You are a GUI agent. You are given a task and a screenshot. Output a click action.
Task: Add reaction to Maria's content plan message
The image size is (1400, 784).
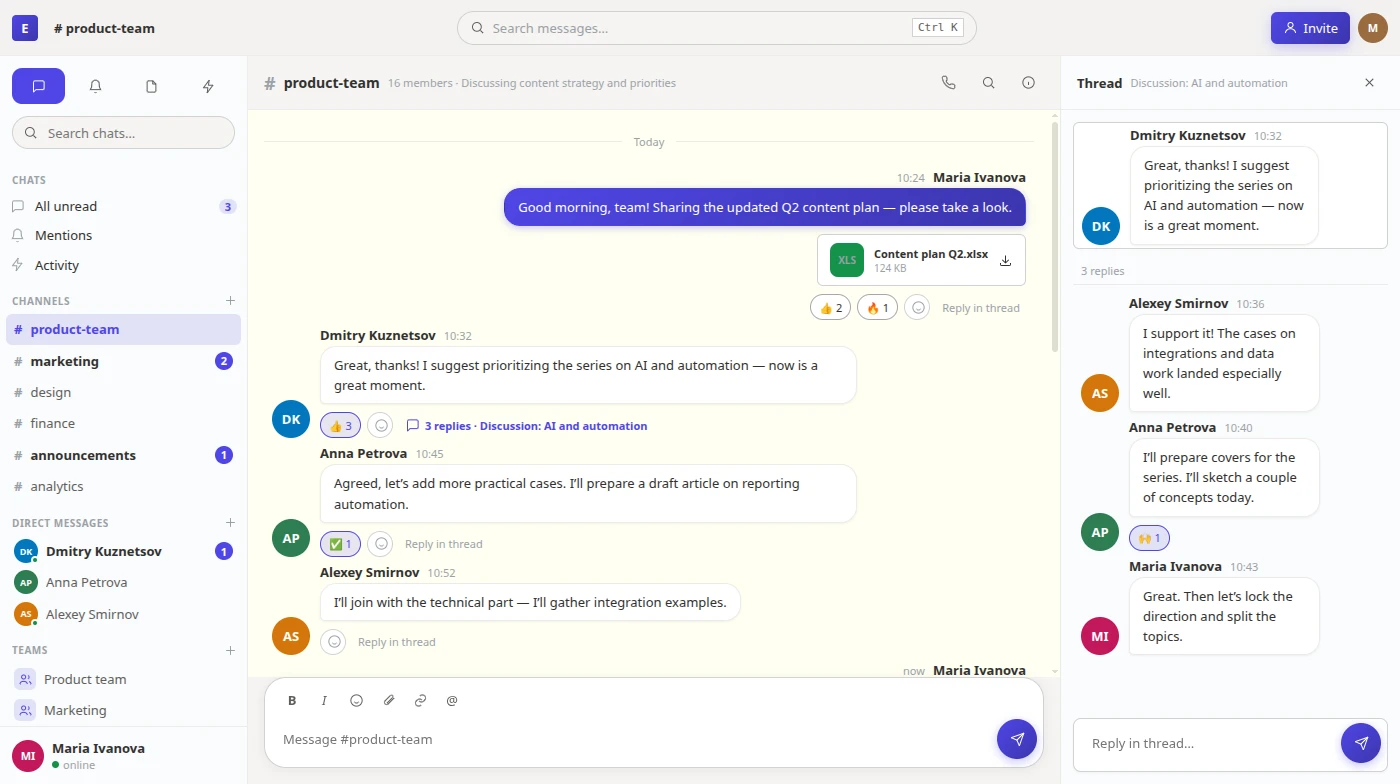pyautogui.click(x=917, y=308)
